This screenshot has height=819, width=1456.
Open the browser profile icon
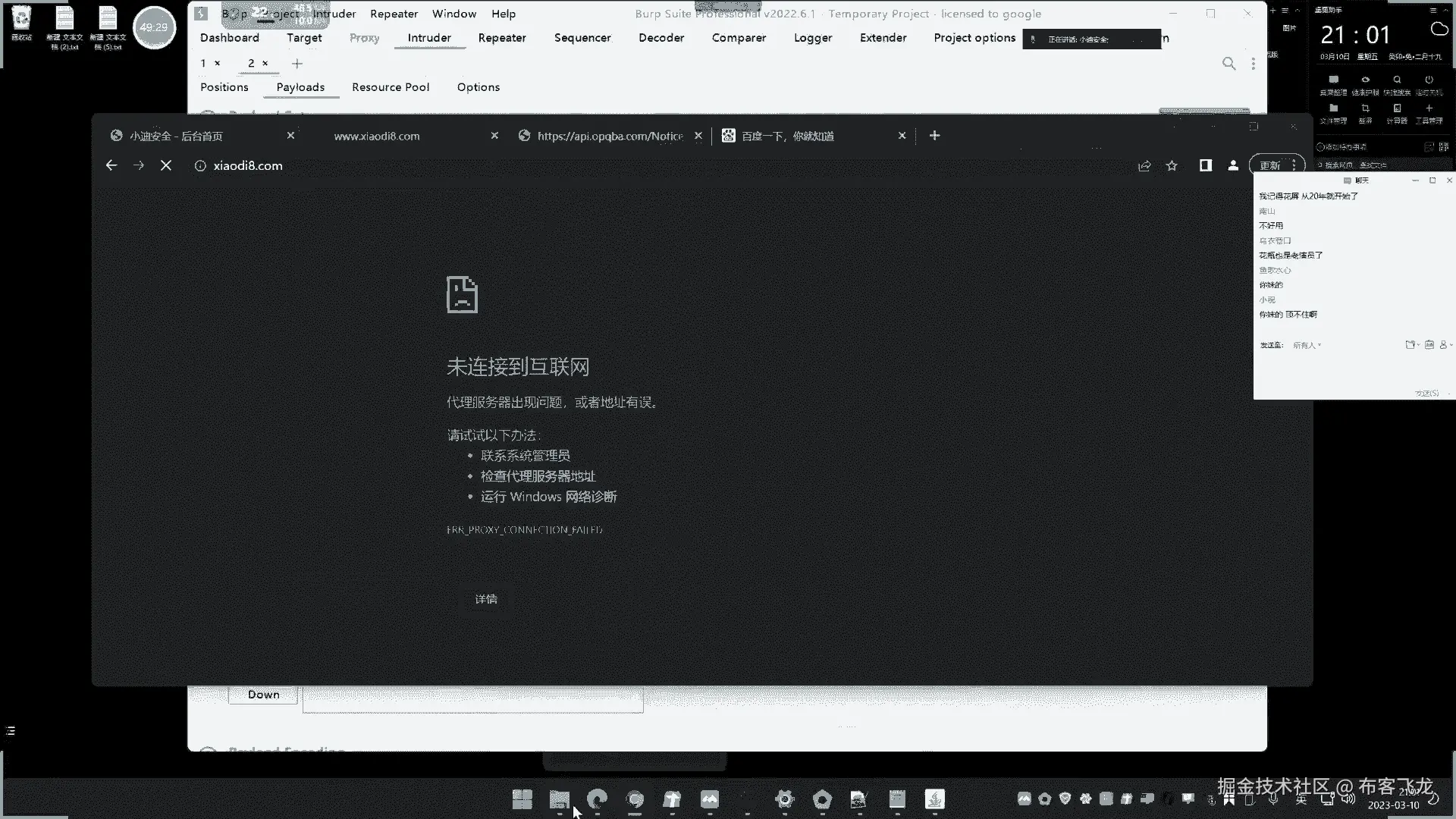tap(1233, 165)
